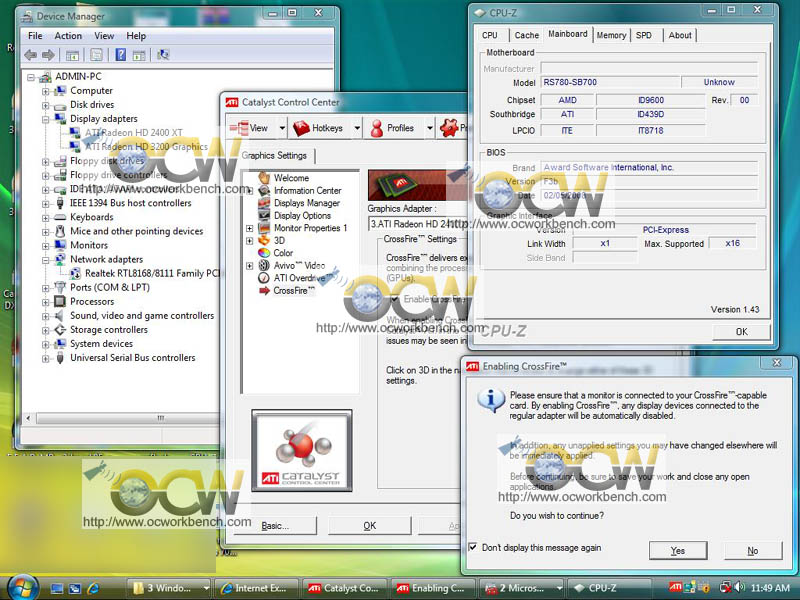Toggle the action pane icon in Device Manager
The width and height of the screenshot is (800, 600).
pos(139,55)
